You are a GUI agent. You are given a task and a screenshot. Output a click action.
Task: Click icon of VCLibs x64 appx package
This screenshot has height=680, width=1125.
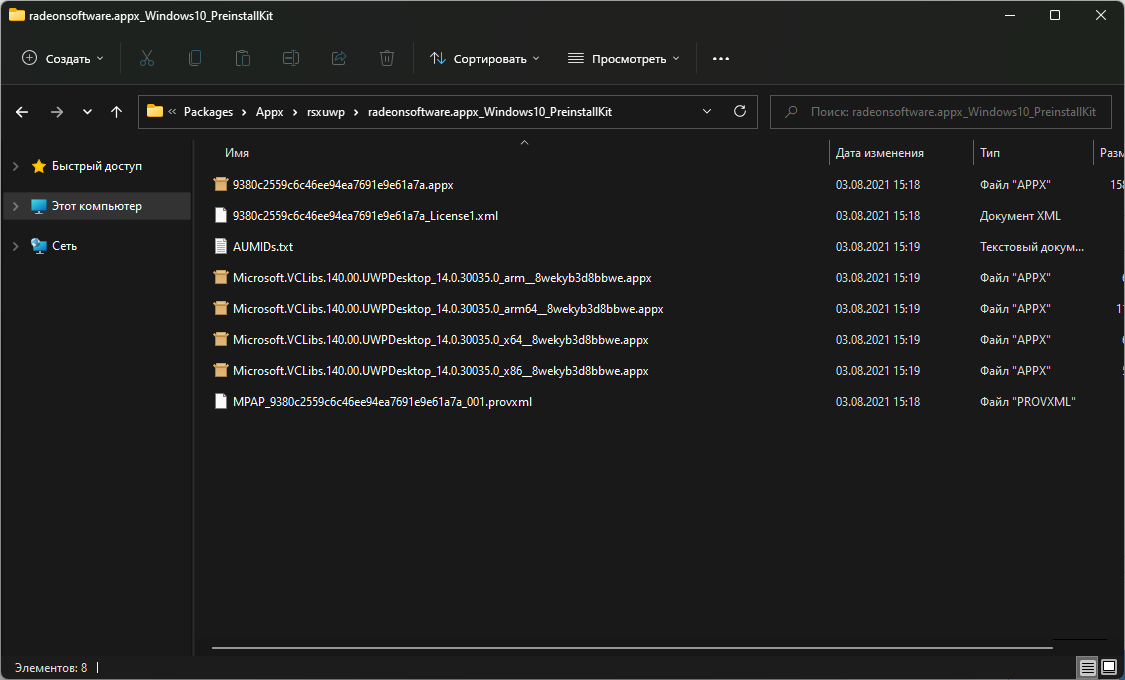click(221, 339)
